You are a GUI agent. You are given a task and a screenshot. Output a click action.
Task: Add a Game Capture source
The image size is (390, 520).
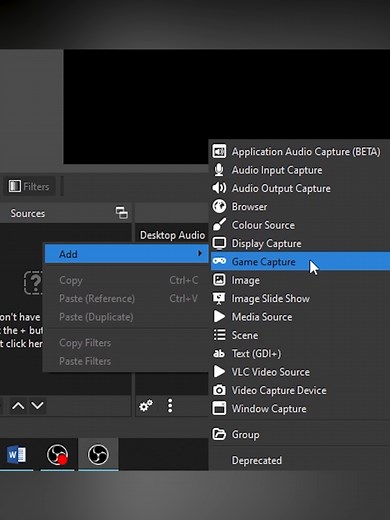coord(300,261)
